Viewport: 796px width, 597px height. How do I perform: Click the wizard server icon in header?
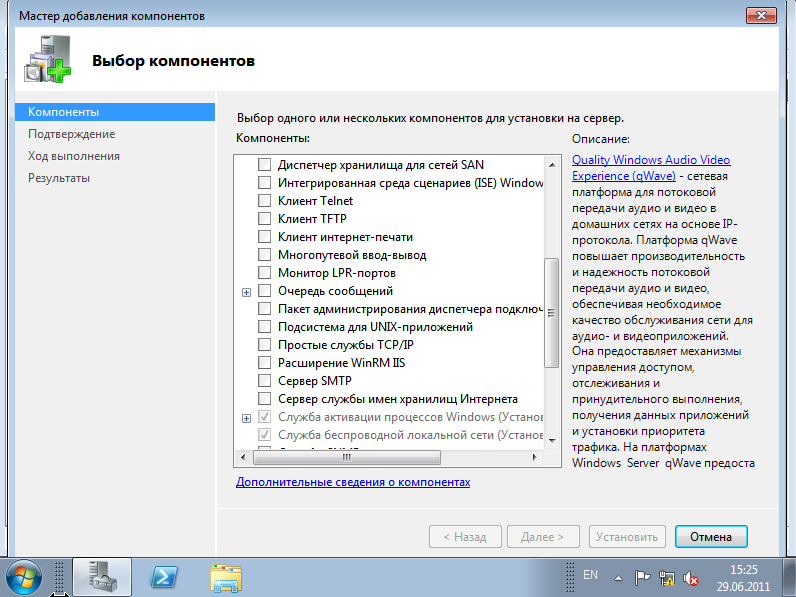click(48, 59)
